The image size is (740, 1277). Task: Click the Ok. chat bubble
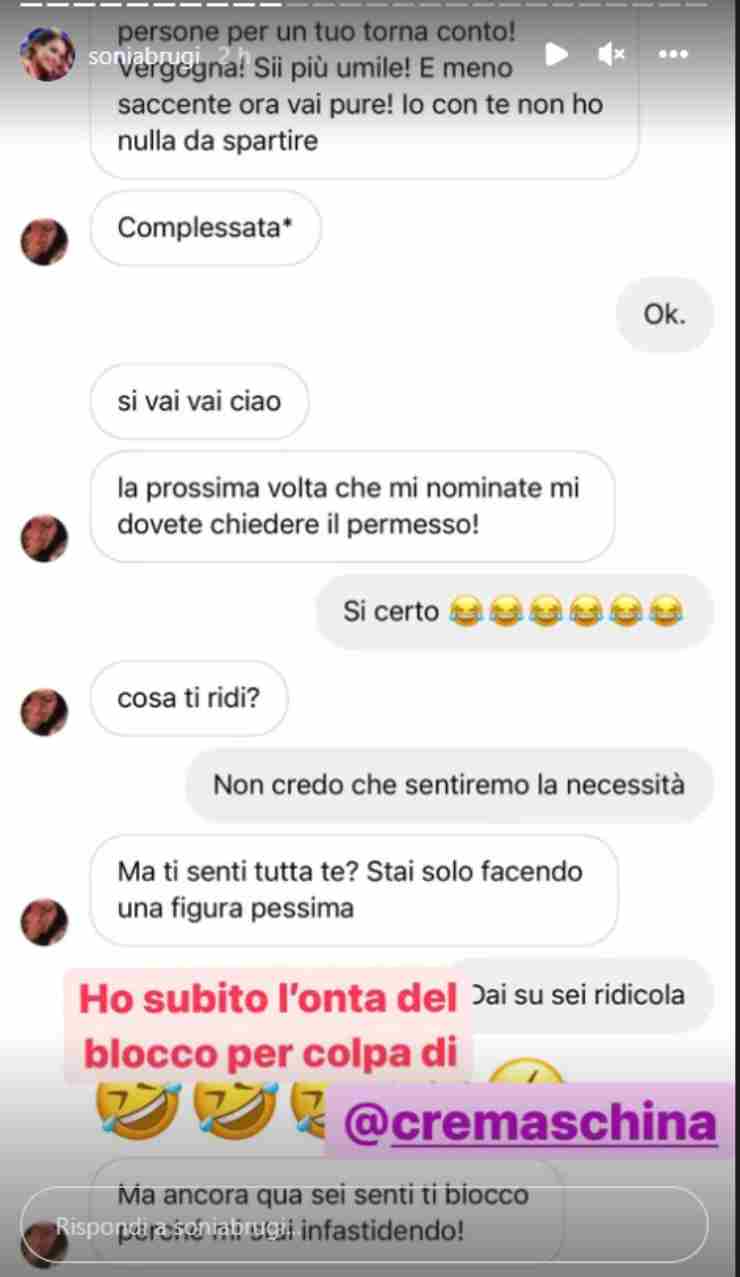[x=664, y=315]
